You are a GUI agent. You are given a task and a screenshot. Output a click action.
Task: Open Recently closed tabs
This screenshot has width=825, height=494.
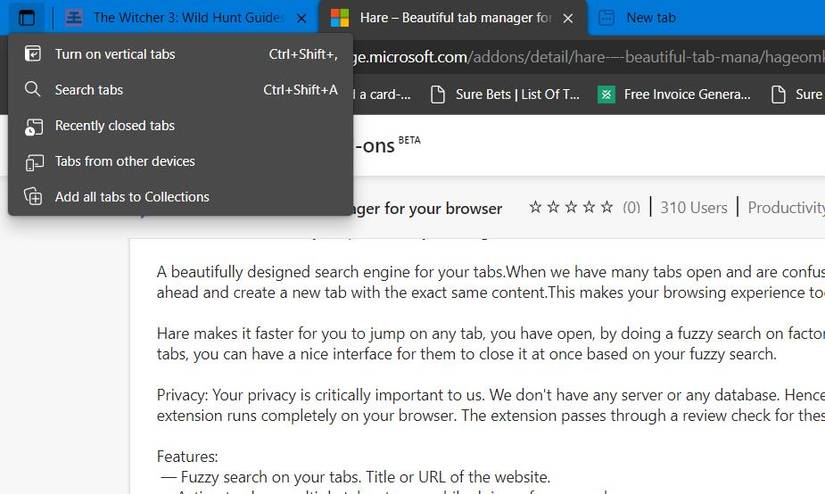(x=114, y=126)
